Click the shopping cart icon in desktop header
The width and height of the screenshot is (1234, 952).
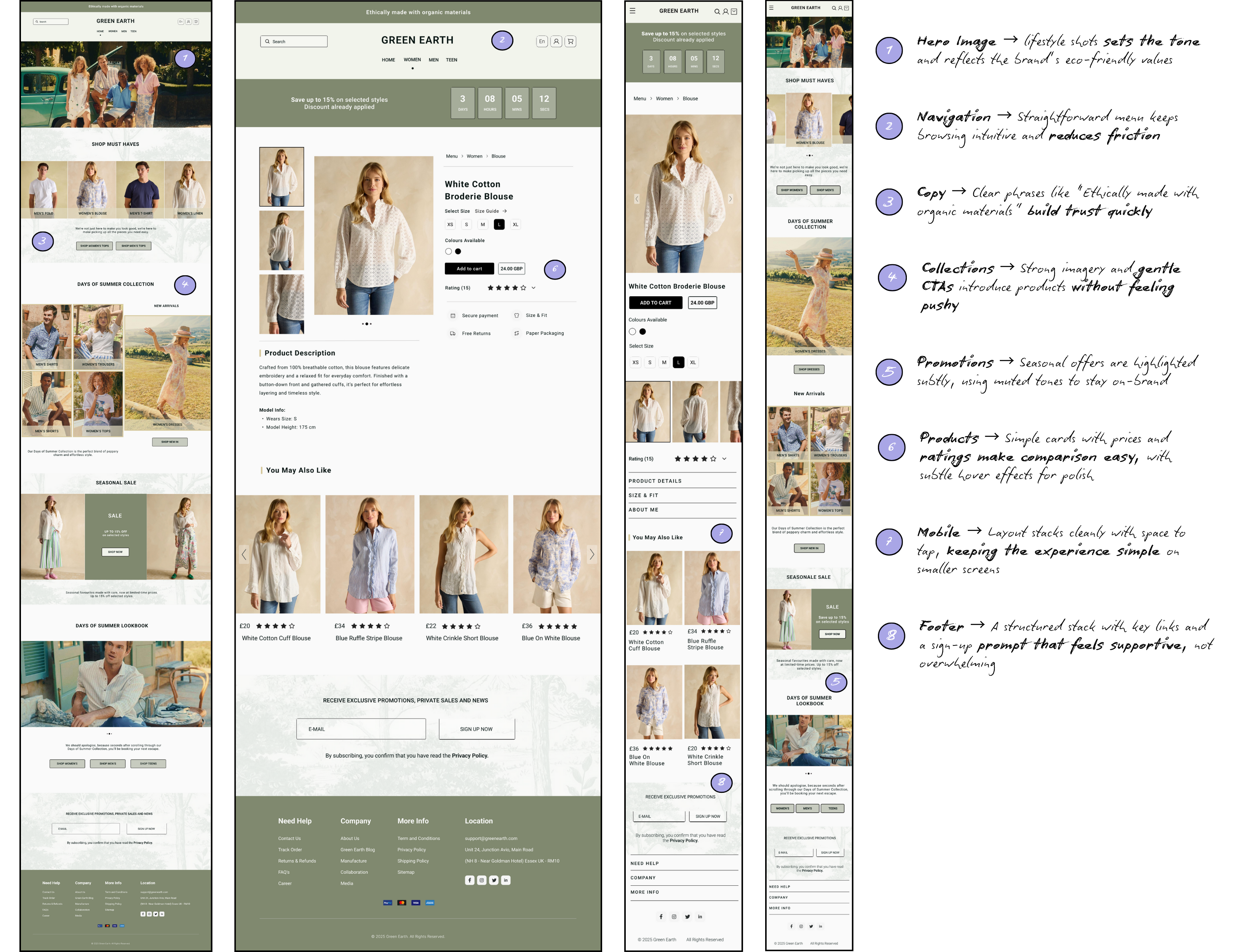click(x=570, y=41)
